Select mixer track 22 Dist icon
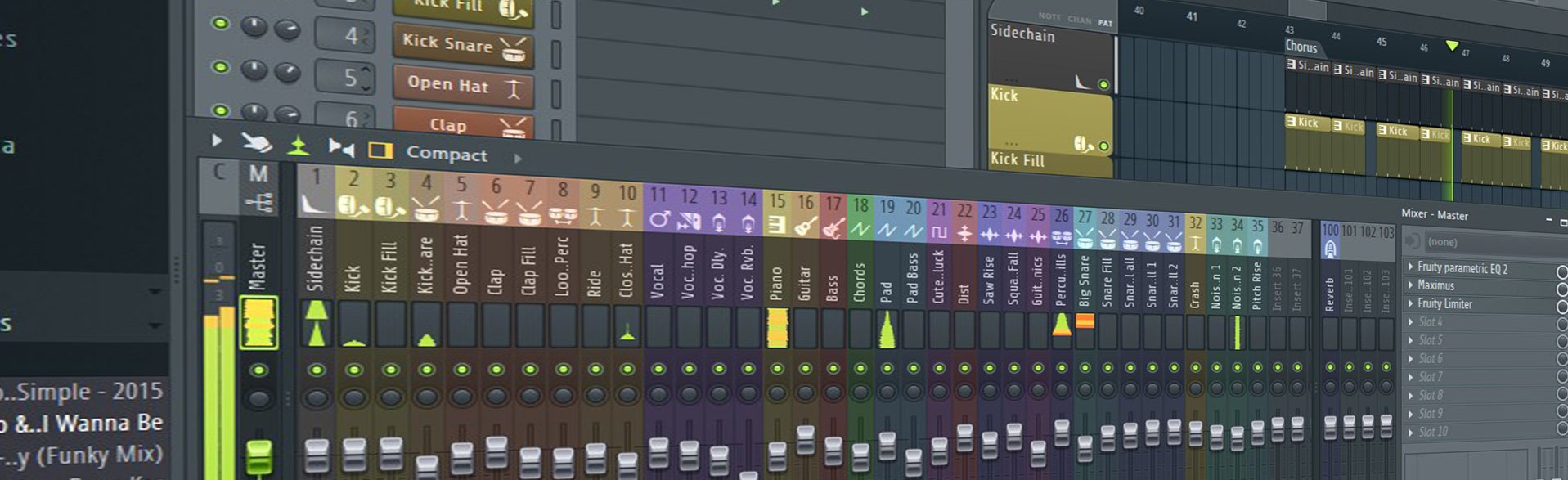This screenshot has width=1568, height=480. [x=964, y=234]
